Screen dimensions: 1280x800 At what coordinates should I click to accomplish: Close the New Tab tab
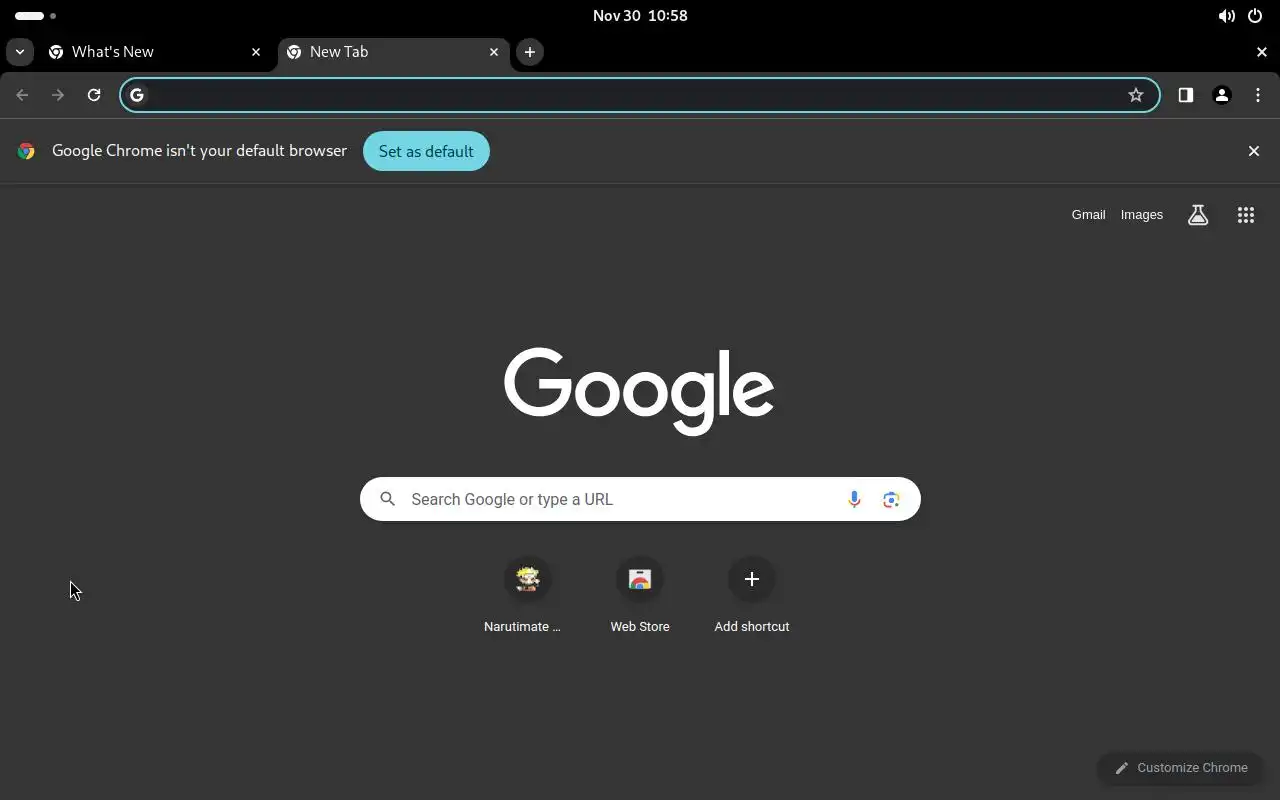point(494,52)
